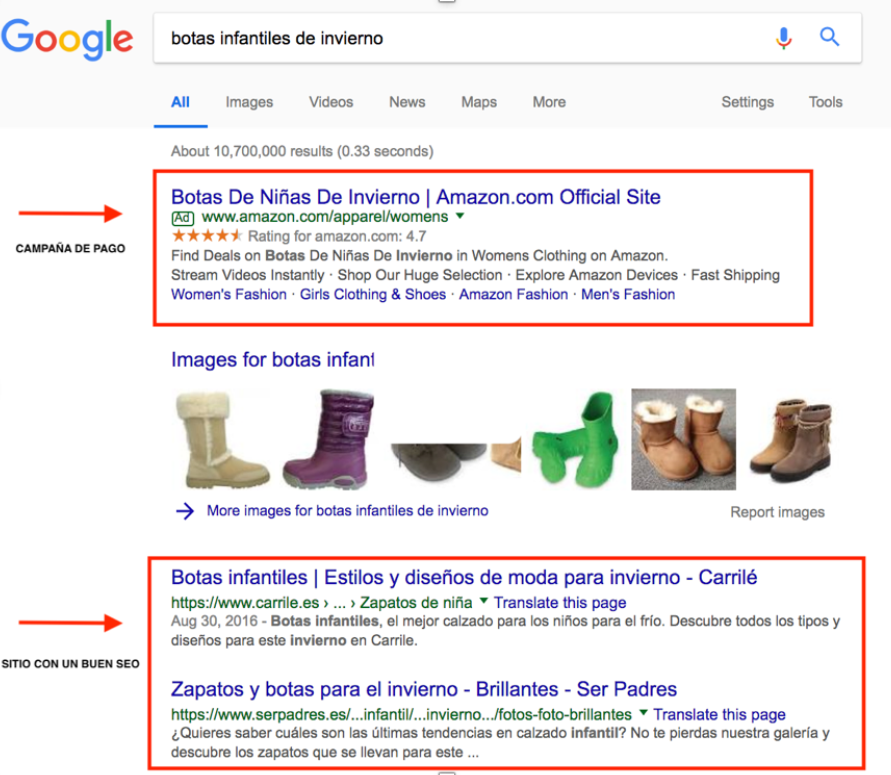Image resolution: width=891 pixels, height=775 pixels.
Task: Click the Rating for amazon.com: 4.7 text
Action: click(336, 236)
